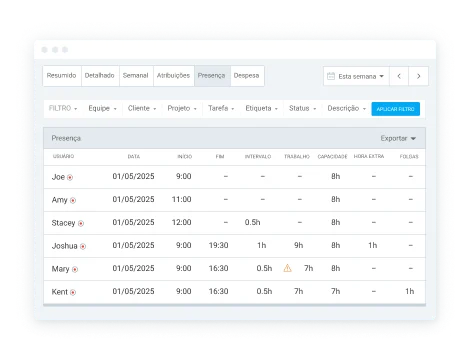Image resolution: width=470 pixels, height=360 pixels.
Task: Click the CAPACIDADE column header
Action: point(332,156)
